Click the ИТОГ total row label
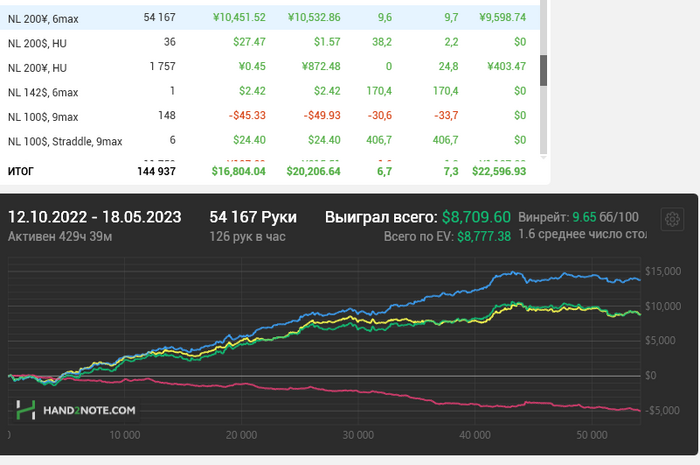Screen dimensions: 700x465 coord(21,171)
